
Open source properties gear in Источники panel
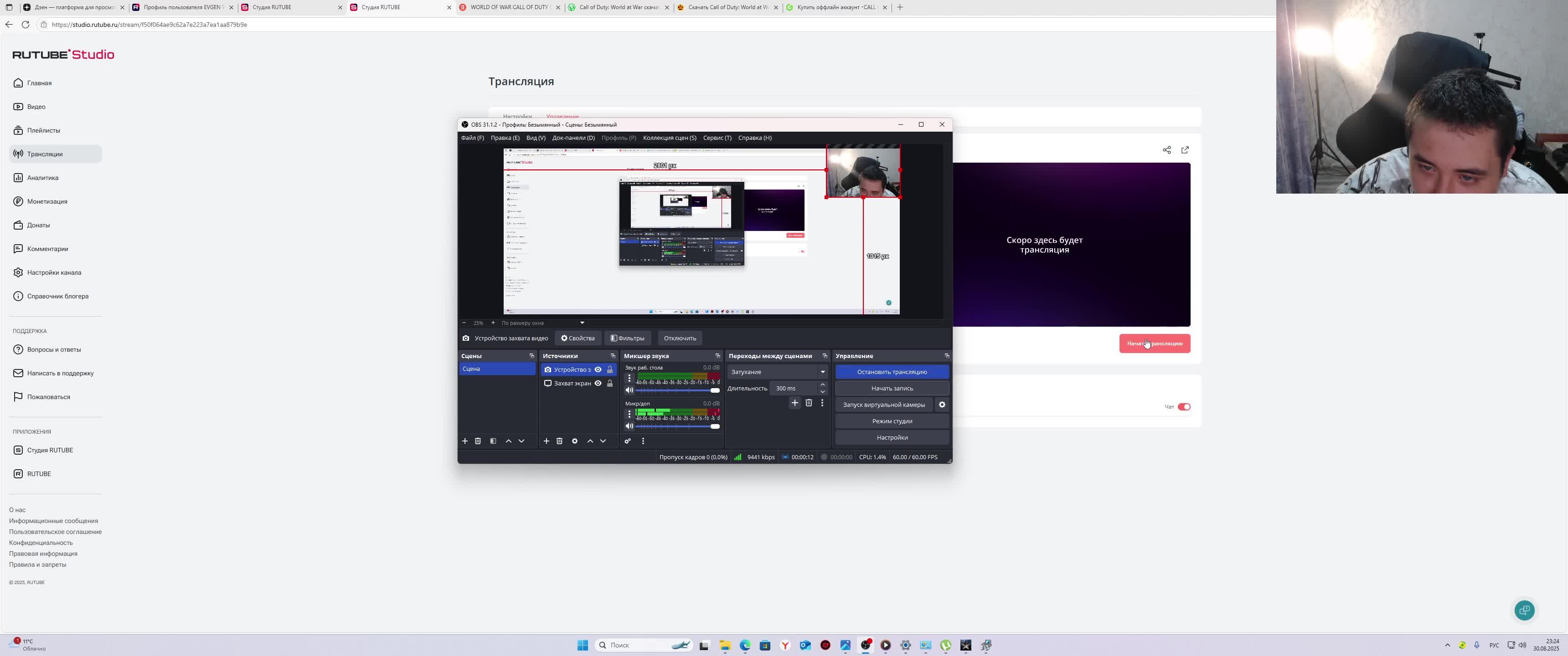[x=575, y=441]
